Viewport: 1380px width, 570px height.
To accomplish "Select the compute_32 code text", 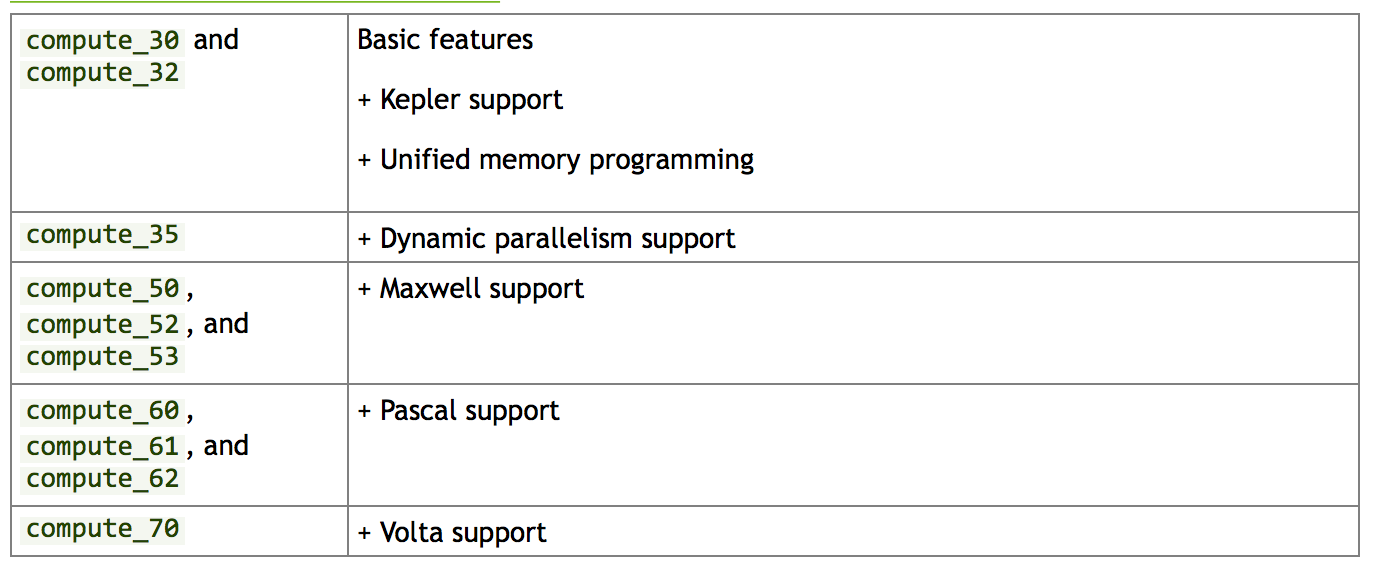I will pos(103,73).
